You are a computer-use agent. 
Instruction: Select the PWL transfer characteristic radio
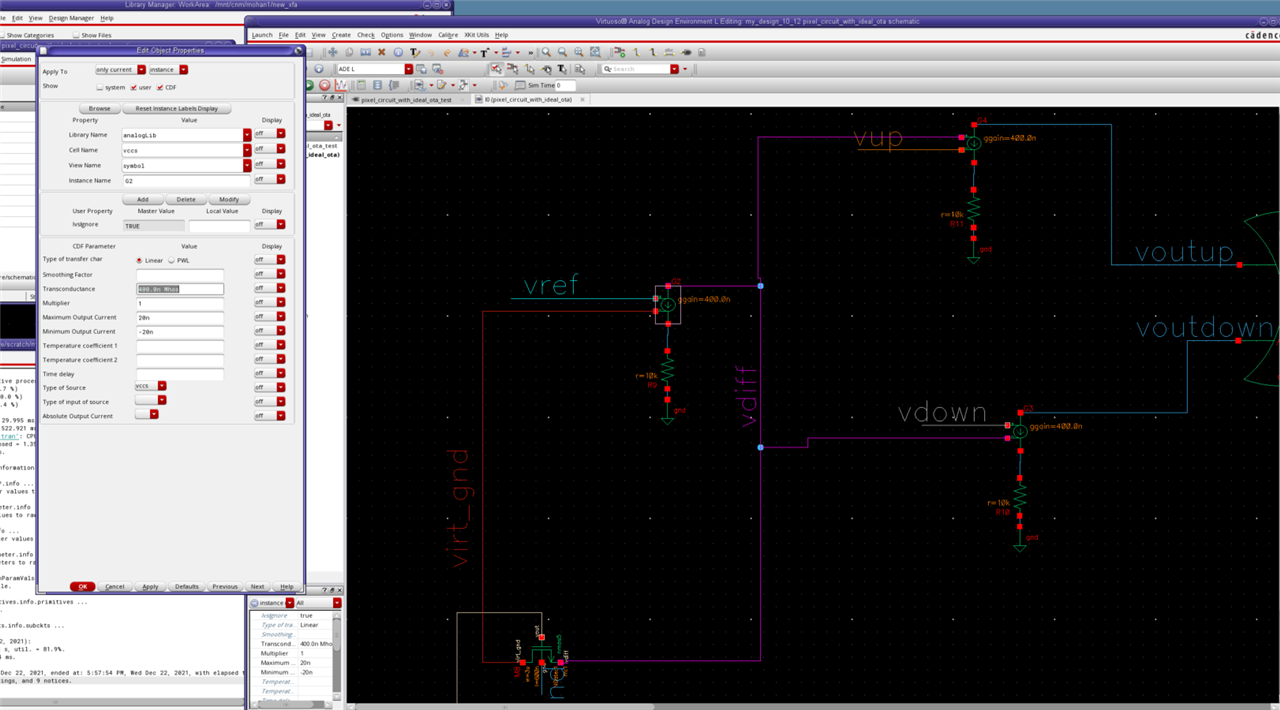[x=171, y=260]
